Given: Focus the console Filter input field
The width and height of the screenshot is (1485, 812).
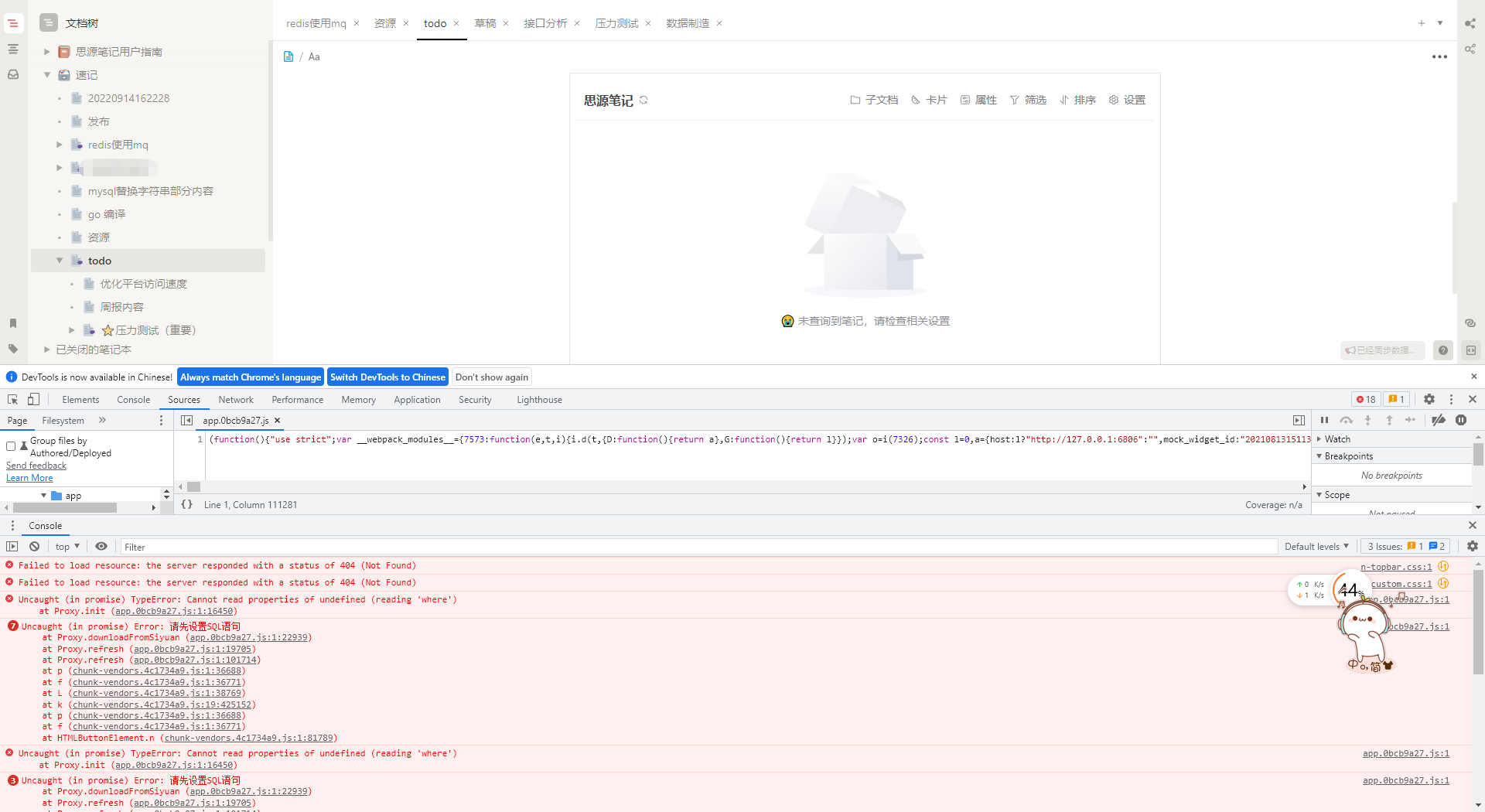Looking at the screenshot, I should pyautogui.click(x=699, y=547).
